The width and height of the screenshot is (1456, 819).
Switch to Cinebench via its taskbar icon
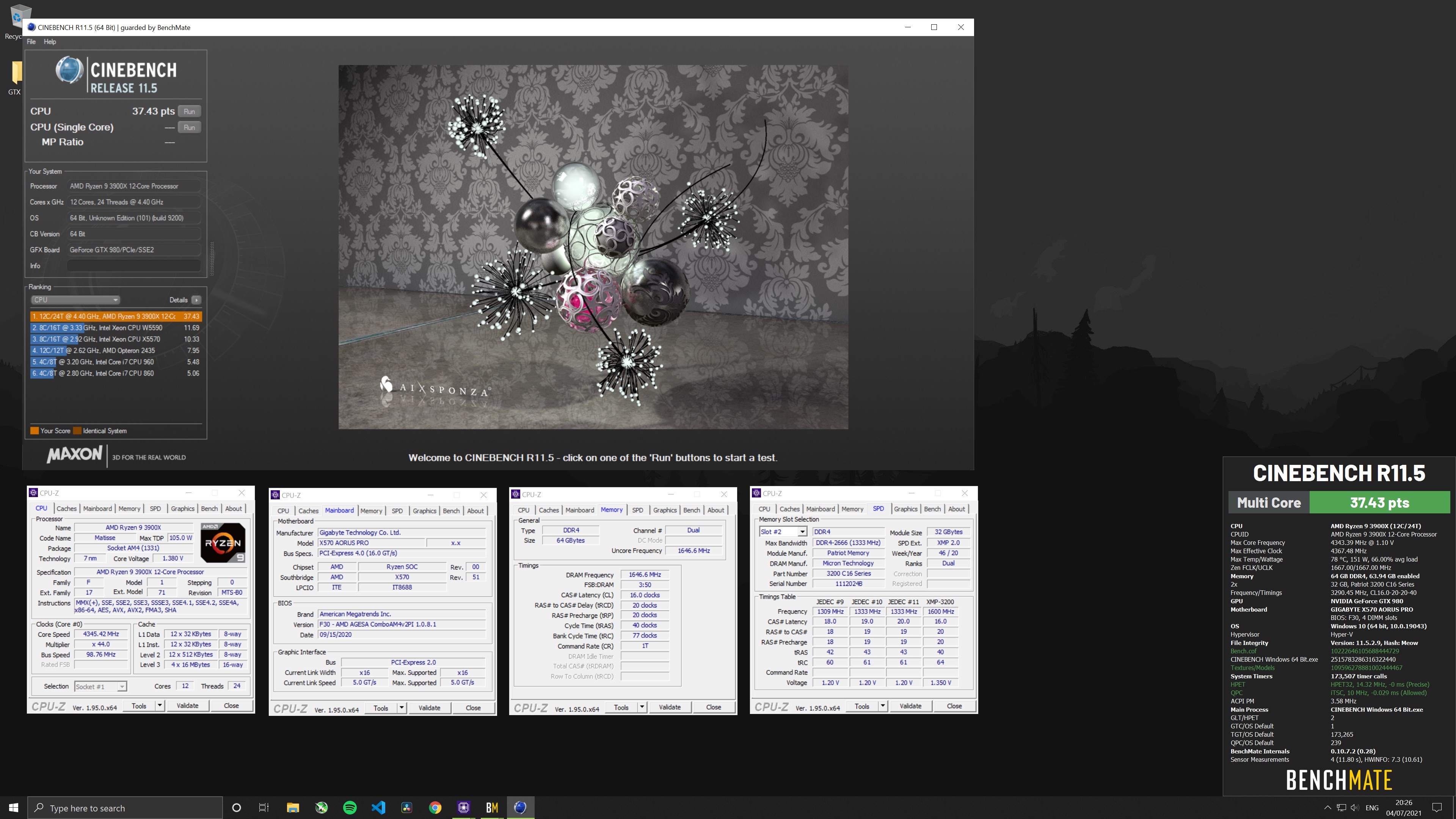pos(521,808)
